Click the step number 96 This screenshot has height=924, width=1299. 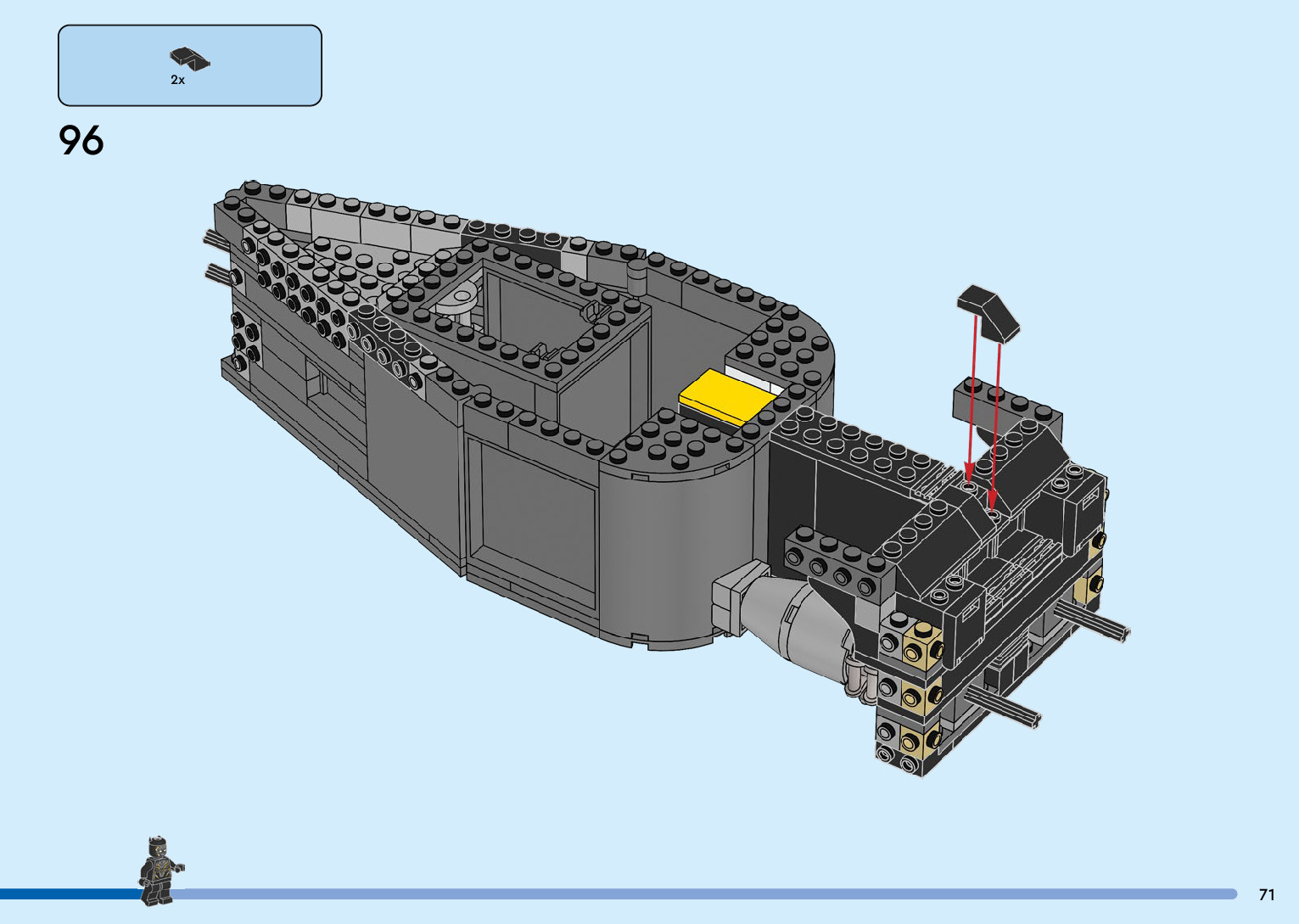point(81,141)
